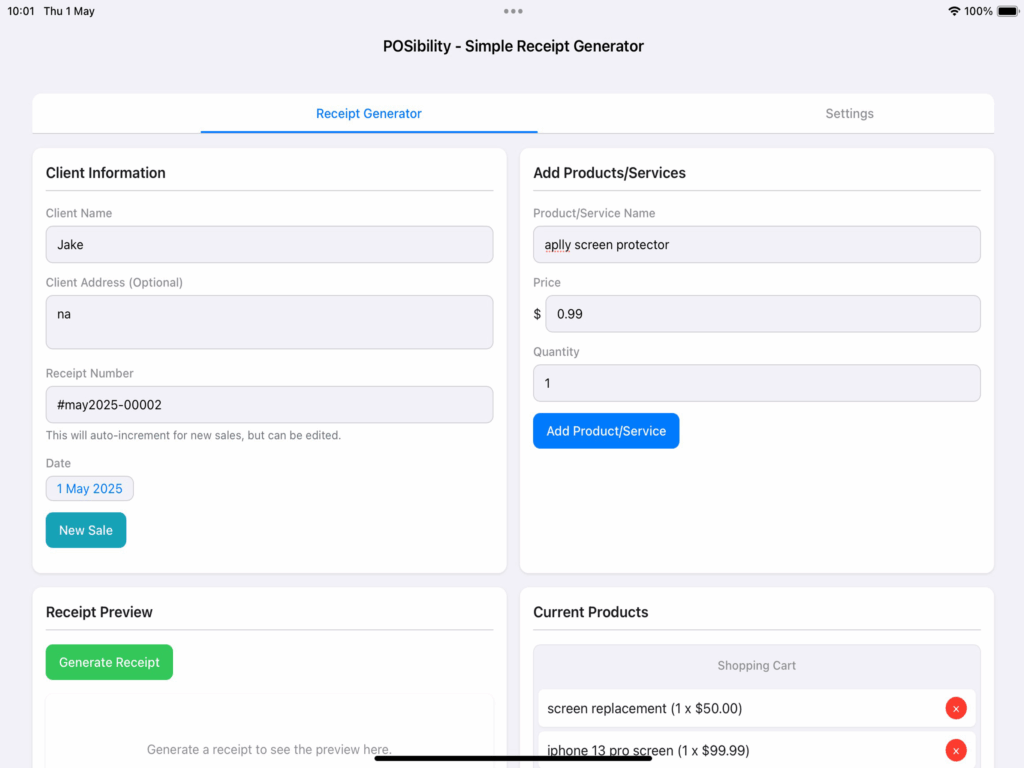Tap the Wi-Fi status icon
Viewport: 1024px width, 768px height.
tap(953, 11)
